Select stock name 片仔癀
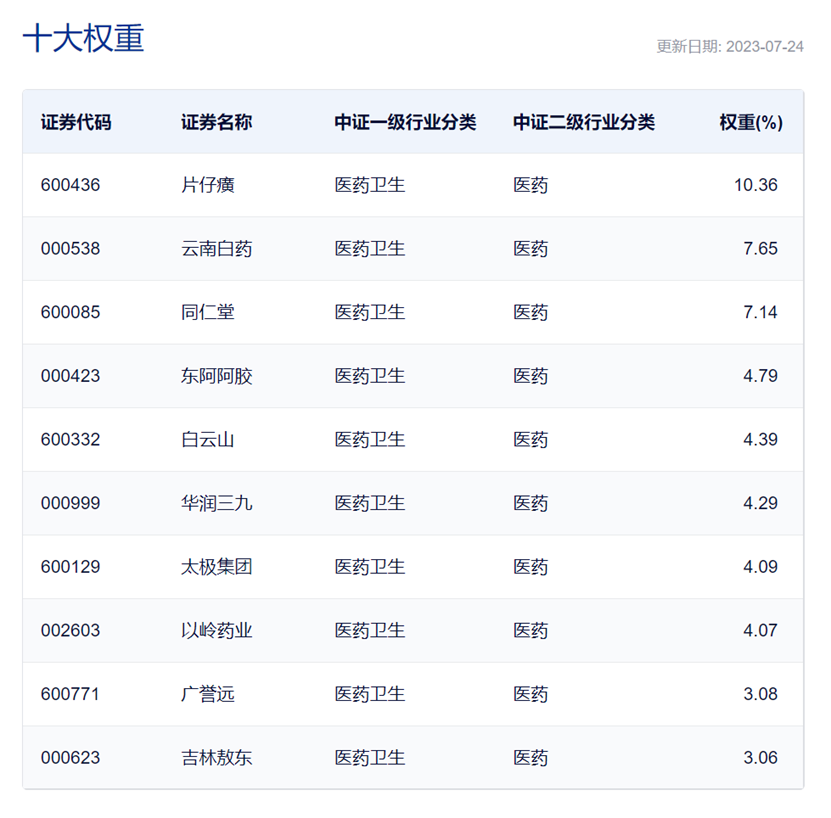Screen dimensions: 831x818 point(208,185)
